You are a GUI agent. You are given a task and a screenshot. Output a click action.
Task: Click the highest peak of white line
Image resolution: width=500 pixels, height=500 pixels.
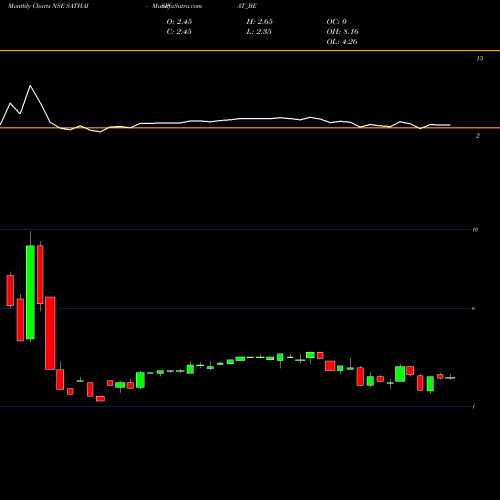(30, 86)
